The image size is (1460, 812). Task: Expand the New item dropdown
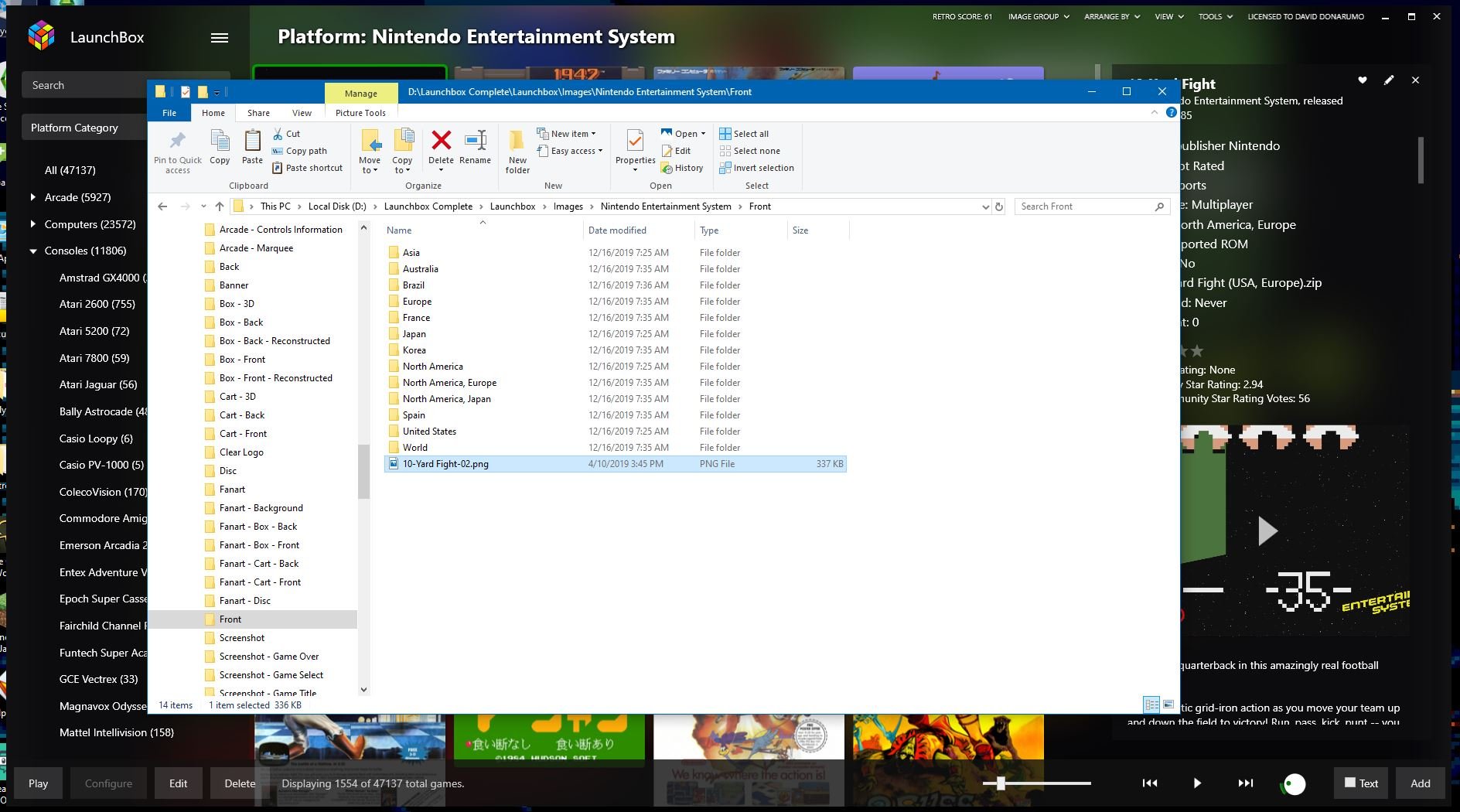point(567,134)
